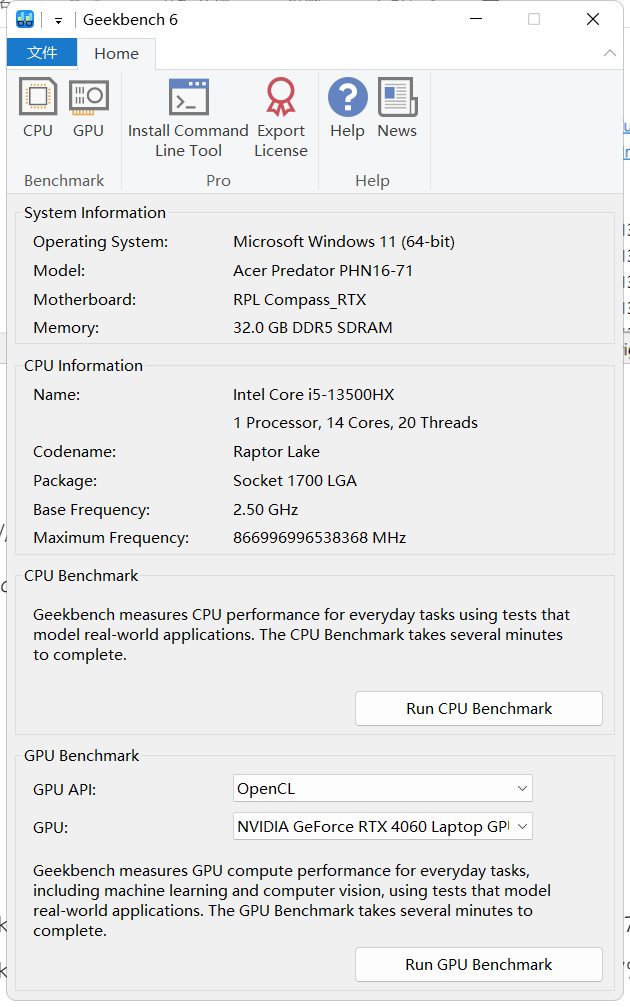Minimize the Geekbench 6 window
Screen dimensions: 630x1007
476,19
